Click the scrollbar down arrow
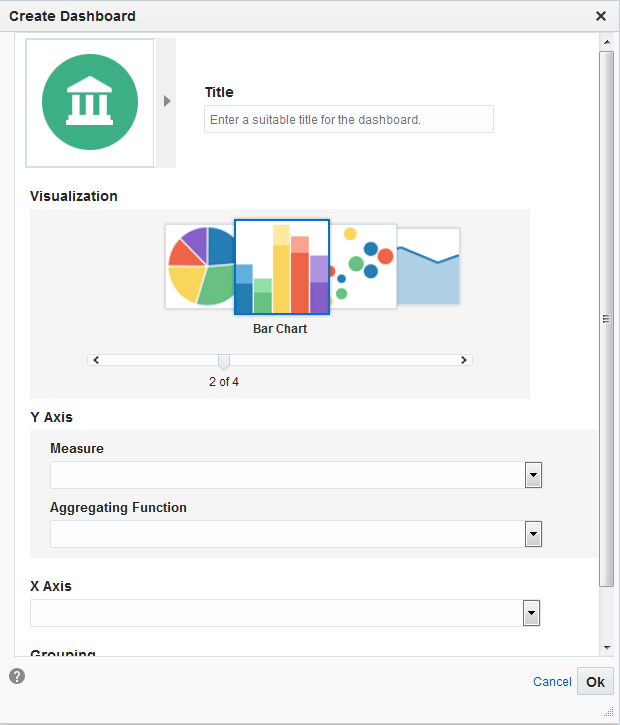620x725 pixels. pos(606,648)
